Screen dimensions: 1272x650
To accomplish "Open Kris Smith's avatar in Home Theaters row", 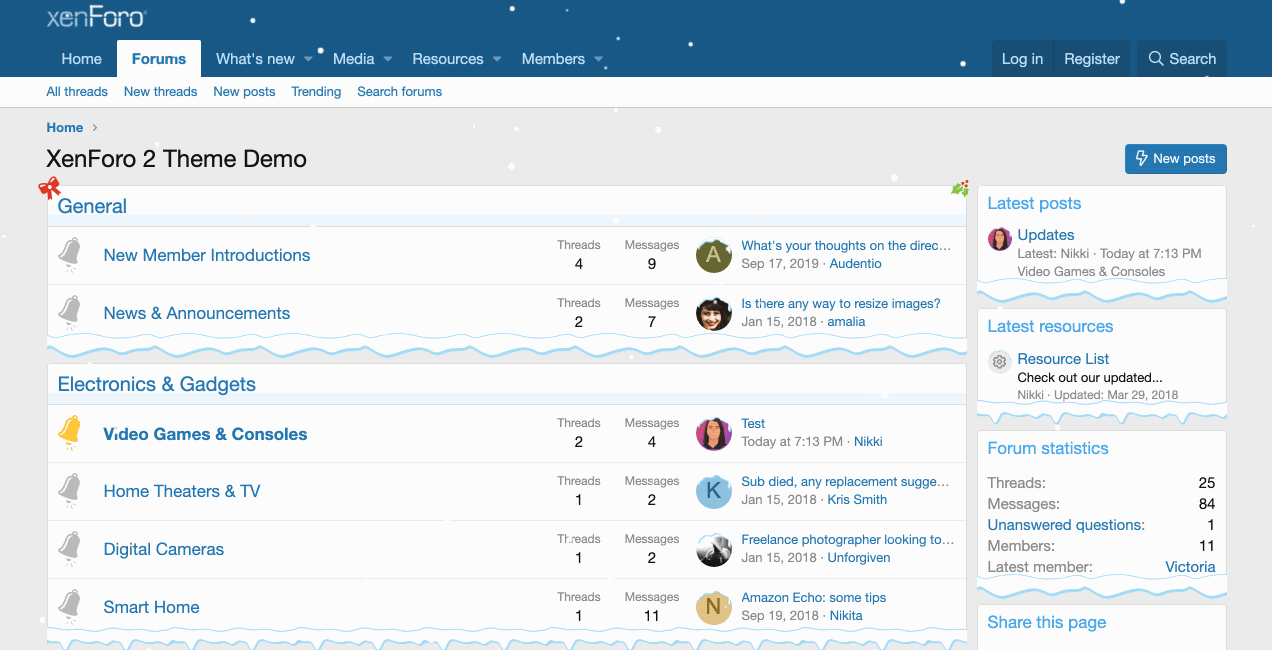I will [713, 491].
